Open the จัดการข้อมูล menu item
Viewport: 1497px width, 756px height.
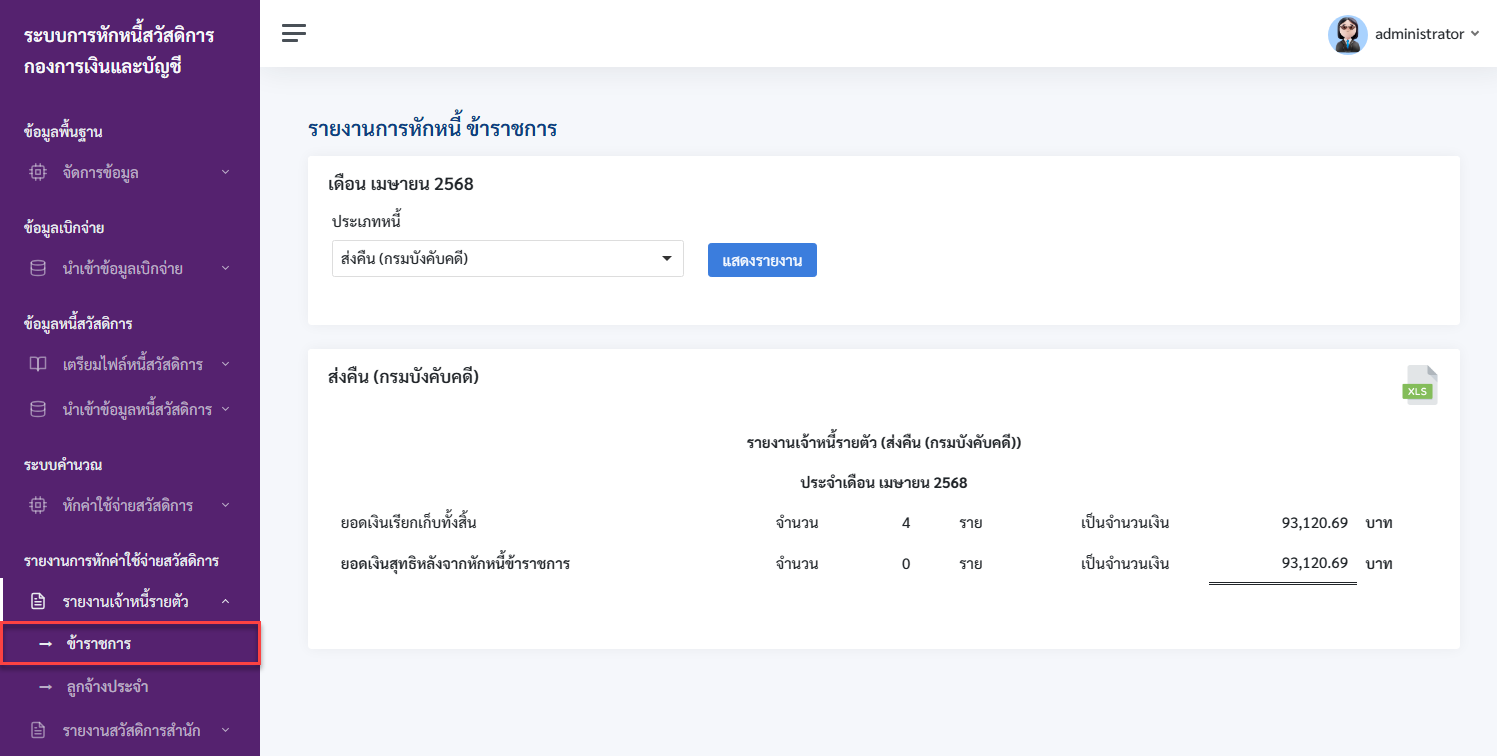[130, 172]
